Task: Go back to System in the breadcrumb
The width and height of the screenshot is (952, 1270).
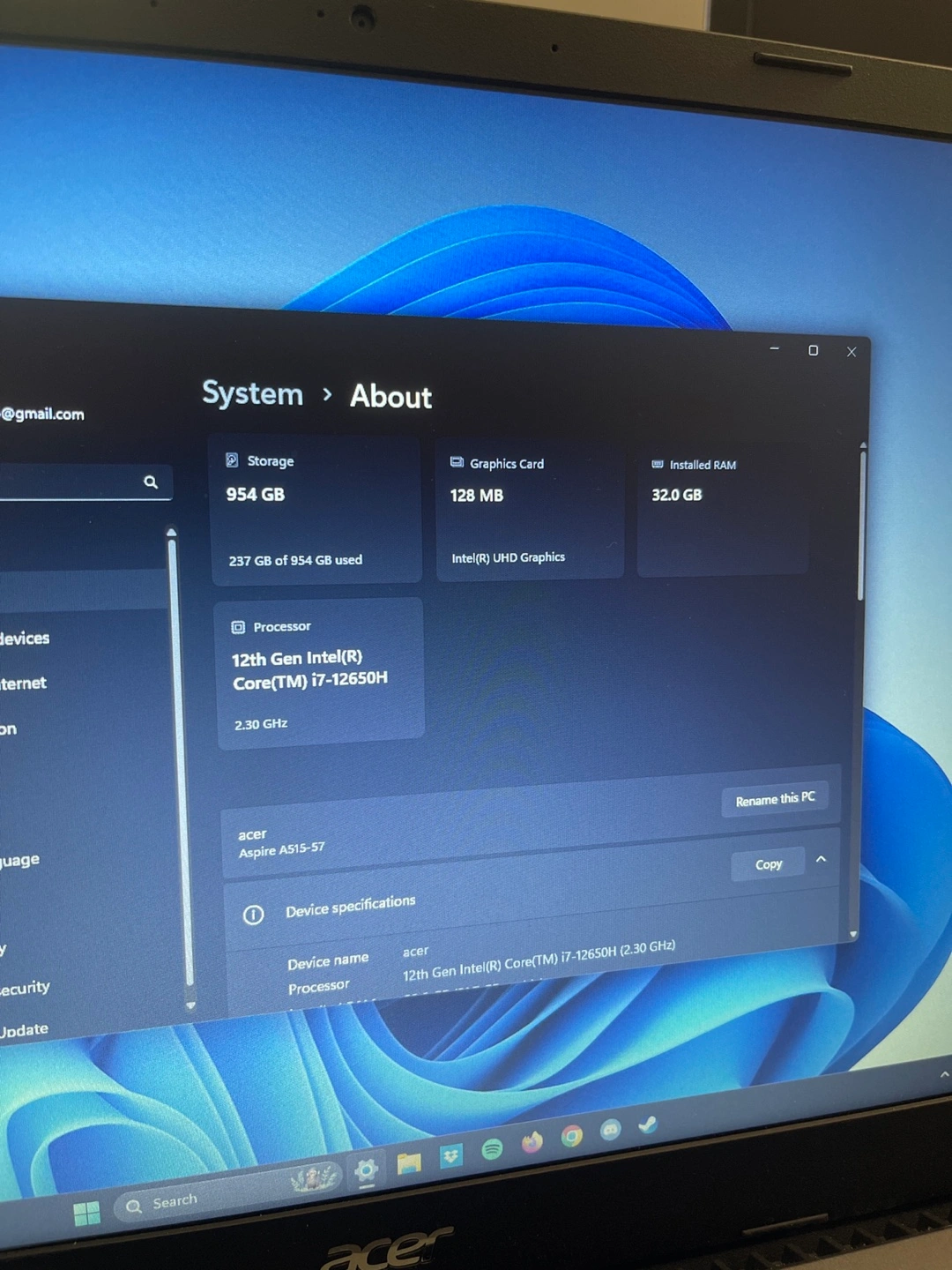Action: pos(252,393)
